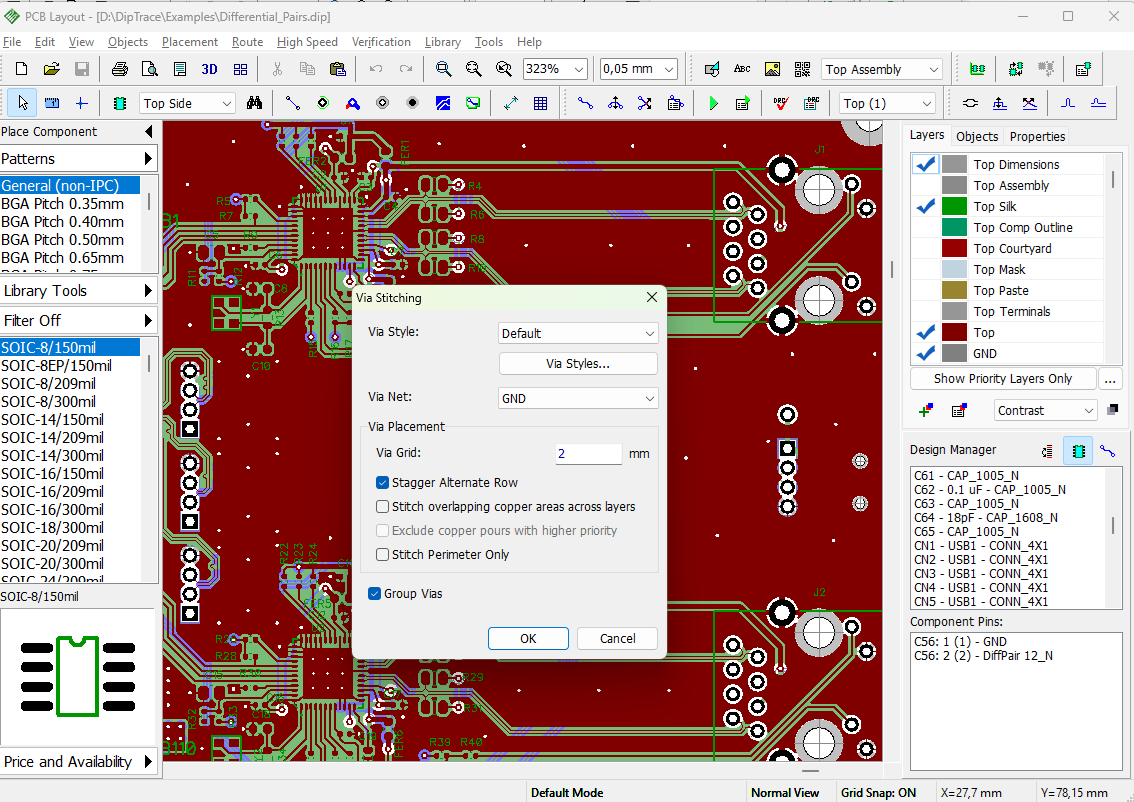Viewport: 1134px width, 802px height.
Task: Open the zoom percentage 323% dropdown
Action: coord(555,69)
